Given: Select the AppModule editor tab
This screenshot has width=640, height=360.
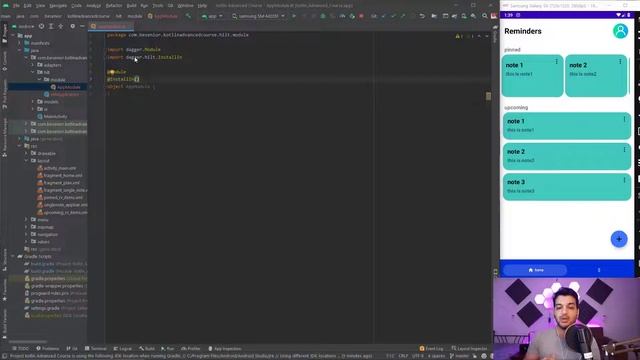Looking at the screenshot, I should (110, 26).
